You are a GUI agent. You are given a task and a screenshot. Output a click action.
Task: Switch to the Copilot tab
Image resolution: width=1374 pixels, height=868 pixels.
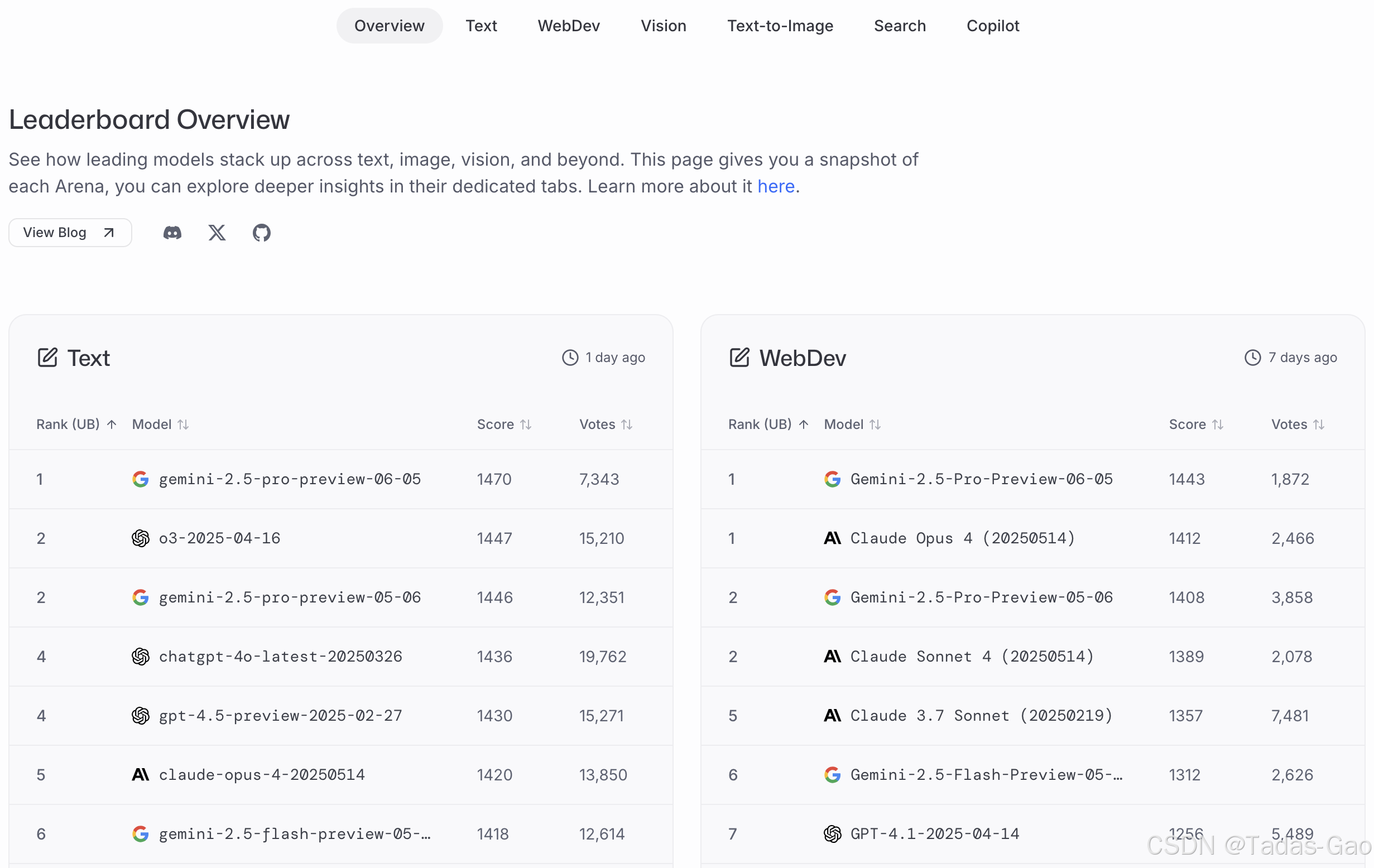point(993,26)
